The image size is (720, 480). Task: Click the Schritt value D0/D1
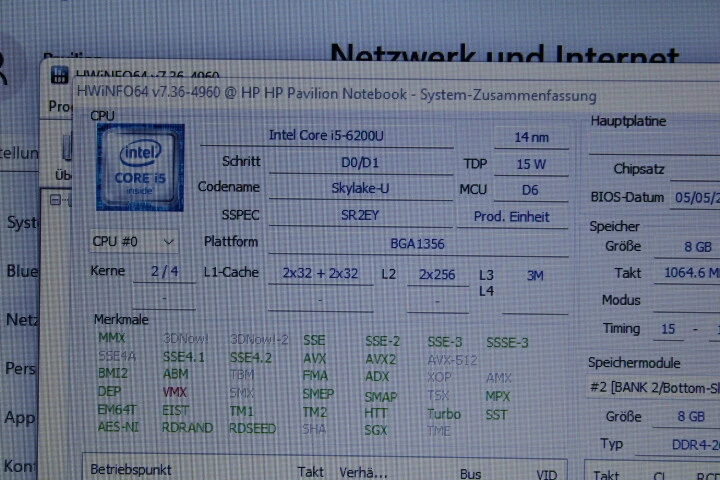pyautogui.click(x=360, y=163)
